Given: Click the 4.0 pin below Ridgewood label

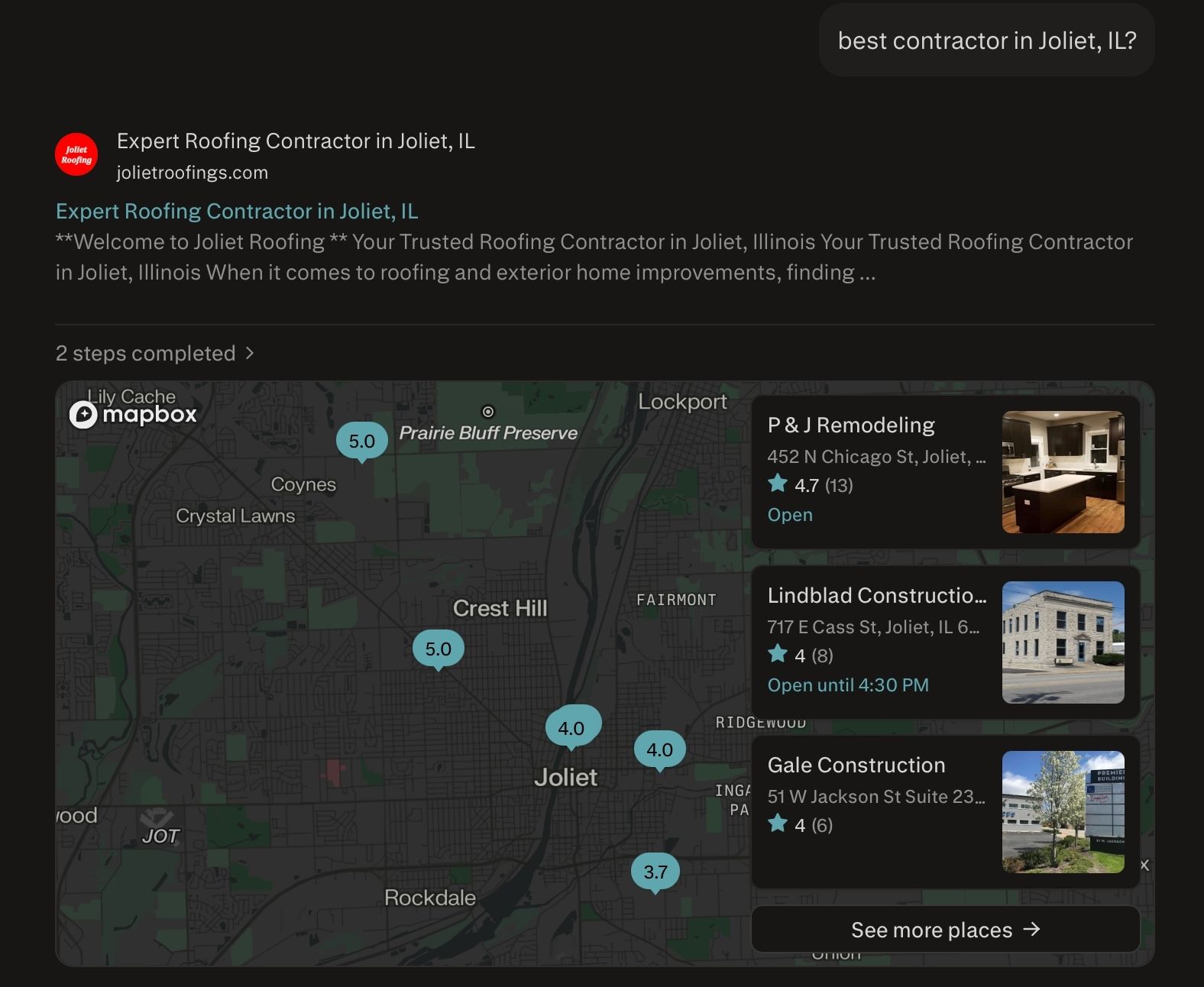Looking at the screenshot, I should click(659, 749).
